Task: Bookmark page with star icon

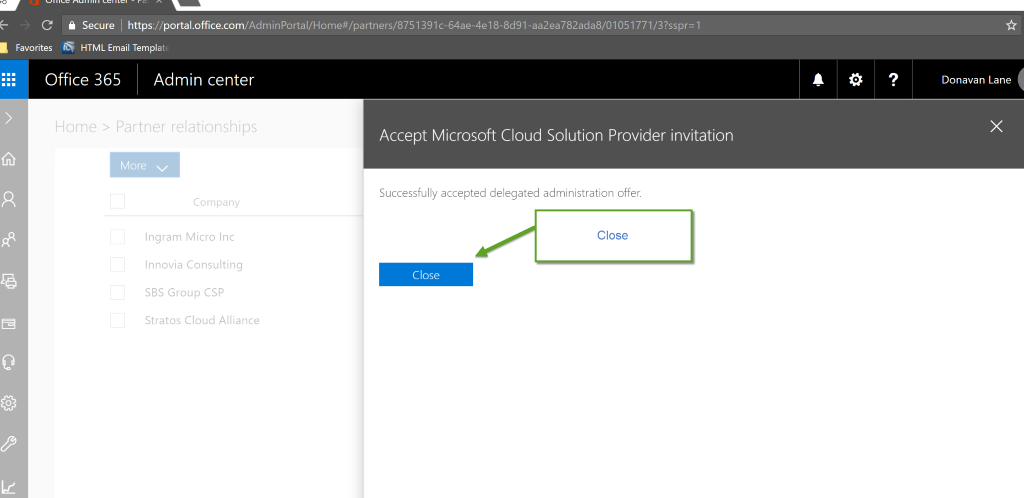Action: [x=1012, y=25]
